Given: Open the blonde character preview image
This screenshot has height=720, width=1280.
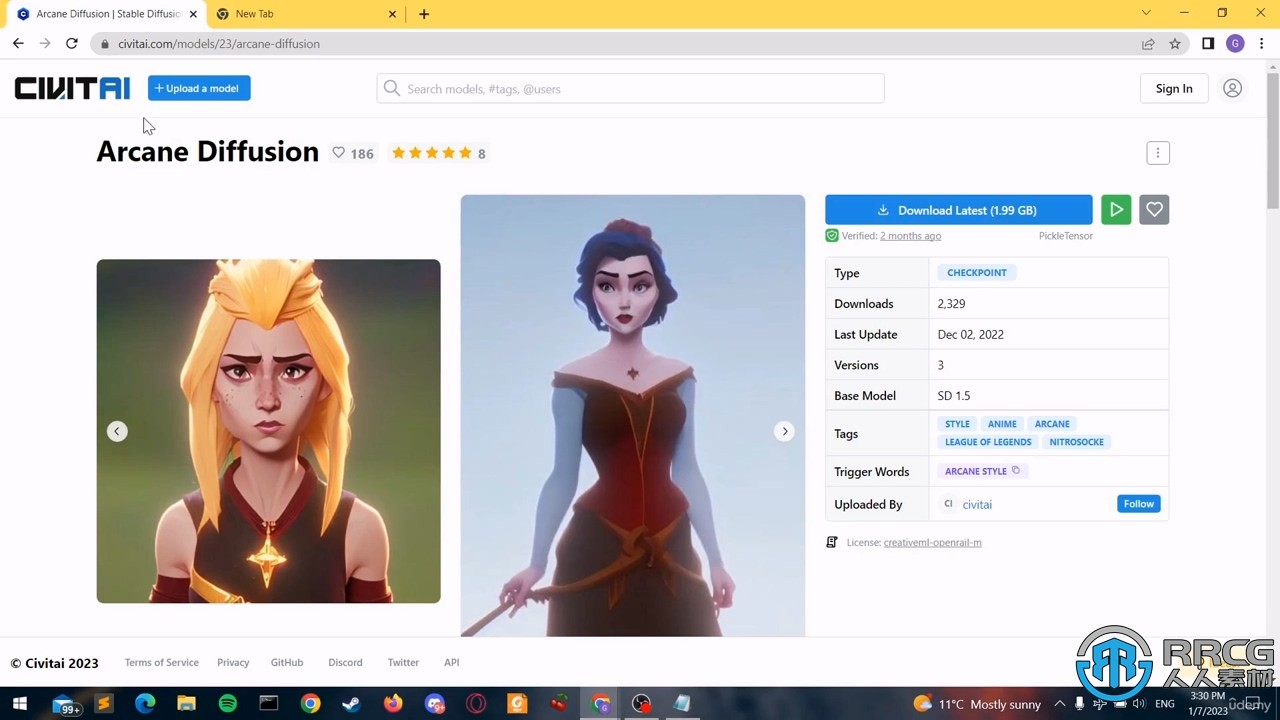Looking at the screenshot, I should [268, 431].
